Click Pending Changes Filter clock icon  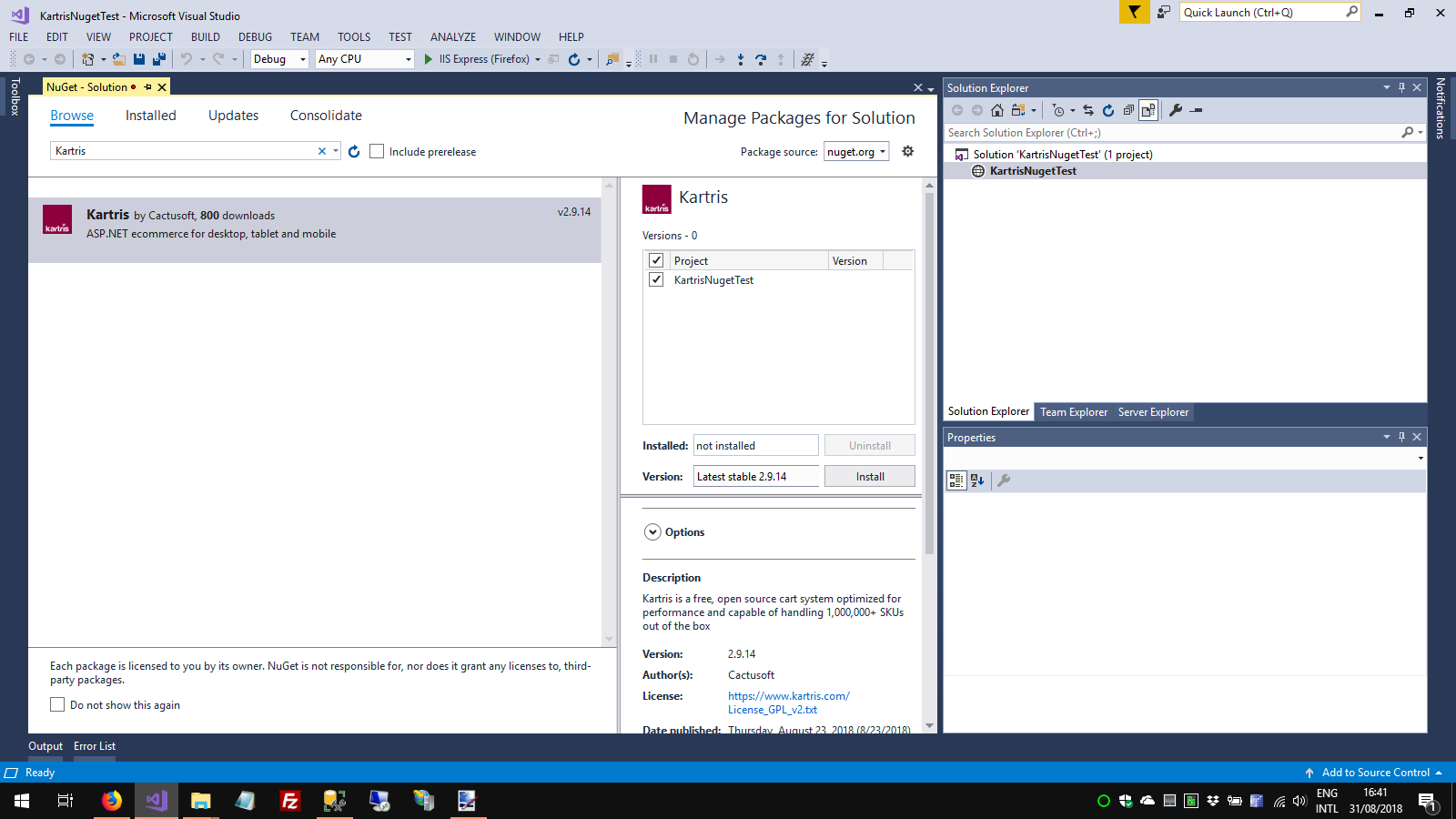pos(1058,110)
